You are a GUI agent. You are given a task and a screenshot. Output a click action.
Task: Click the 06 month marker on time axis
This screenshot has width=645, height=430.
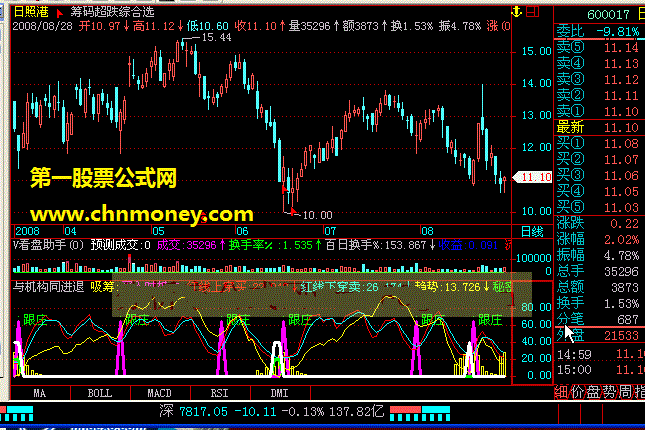click(242, 231)
